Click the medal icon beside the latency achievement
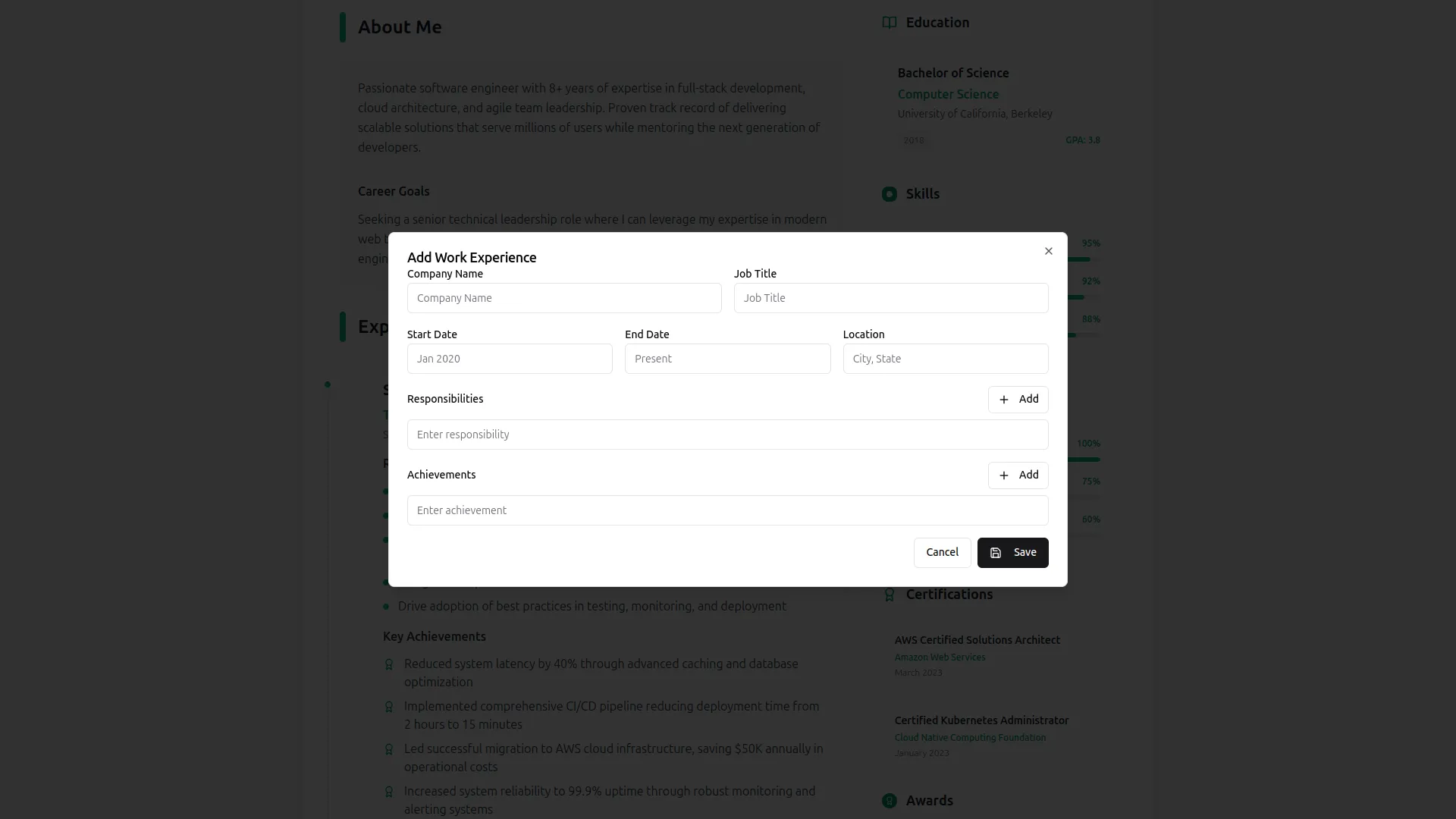 coord(389,664)
